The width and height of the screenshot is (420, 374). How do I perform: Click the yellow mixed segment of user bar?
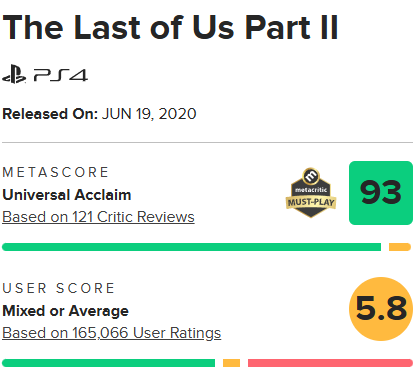pyautogui.click(x=231, y=363)
